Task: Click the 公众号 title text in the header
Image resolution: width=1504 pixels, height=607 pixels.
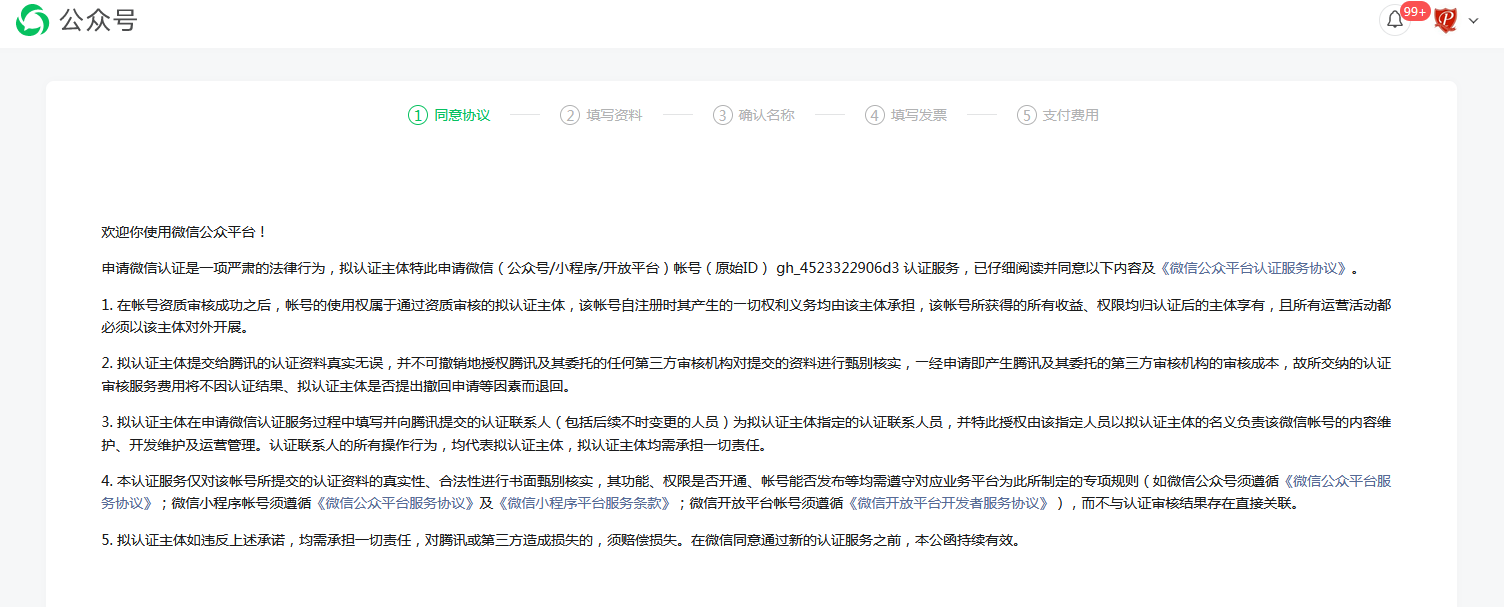Action: coord(98,20)
